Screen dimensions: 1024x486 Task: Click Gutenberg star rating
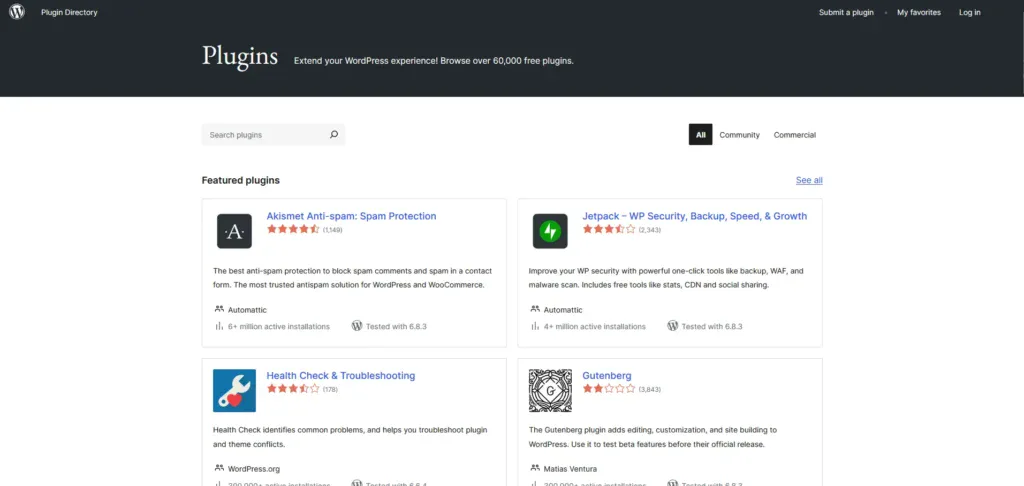click(609, 389)
